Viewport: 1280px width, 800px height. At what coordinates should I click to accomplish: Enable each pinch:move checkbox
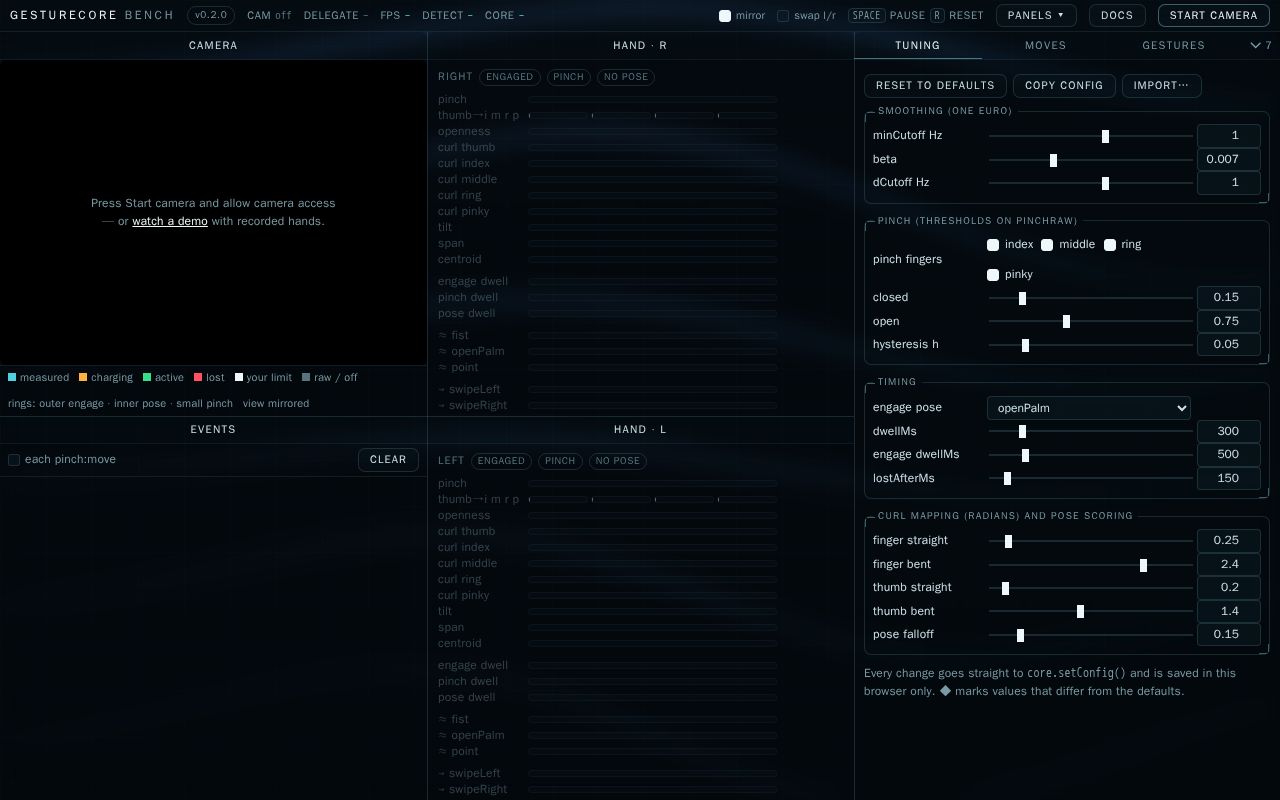[14, 460]
